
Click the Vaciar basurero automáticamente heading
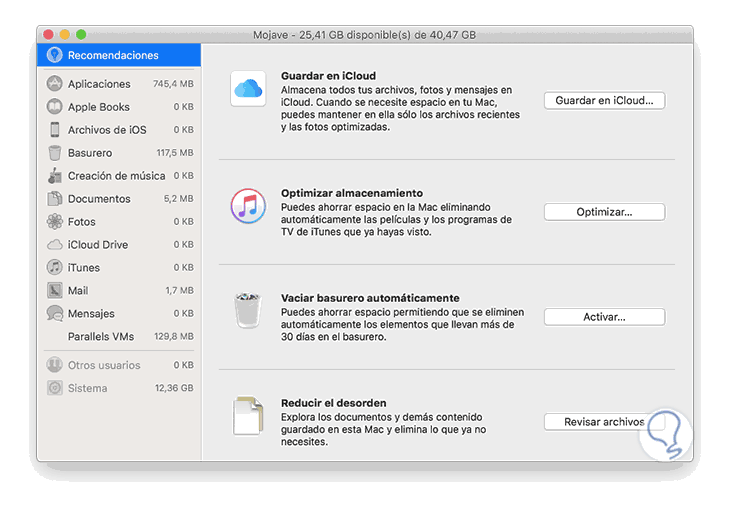click(x=370, y=298)
